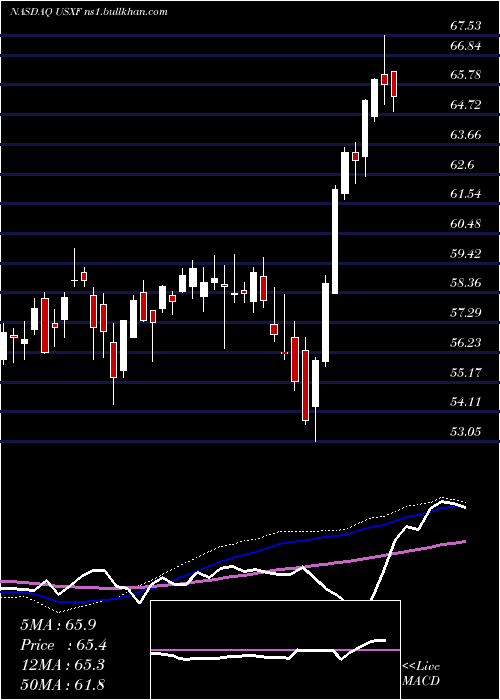Click the 63.66 price axis label
This screenshot has width=500, height=700.
[x=466, y=134]
